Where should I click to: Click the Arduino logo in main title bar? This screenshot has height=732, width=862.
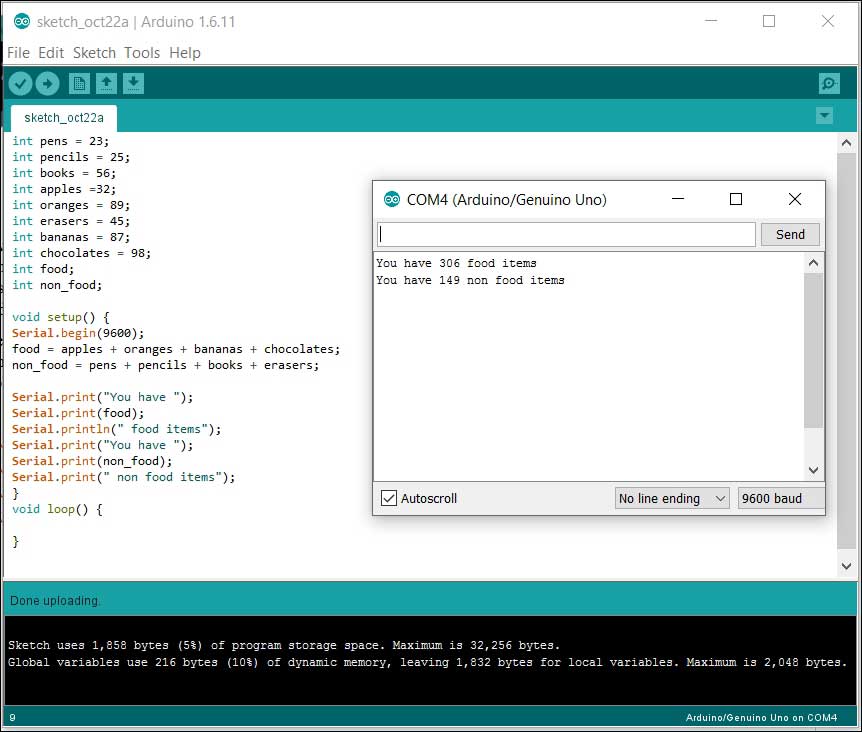(x=22, y=21)
